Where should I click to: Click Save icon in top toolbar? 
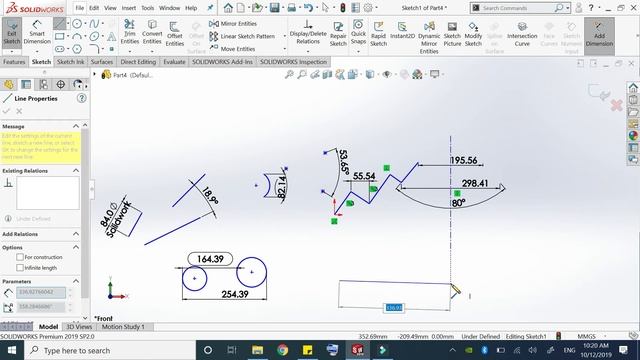[x=275, y=7]
